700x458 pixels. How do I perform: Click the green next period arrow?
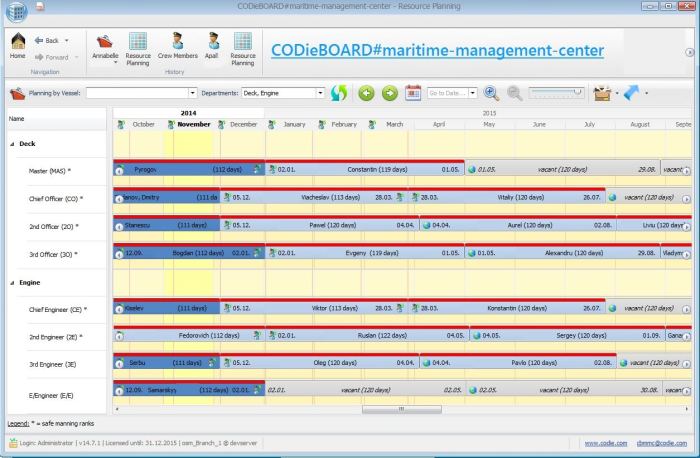click(x=390, y=93)
